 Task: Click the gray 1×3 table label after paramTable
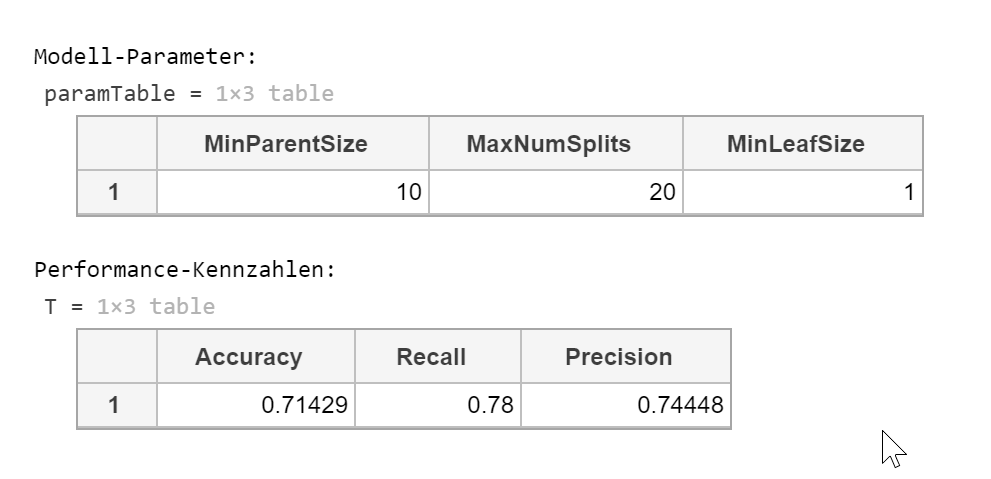[275, 94]
